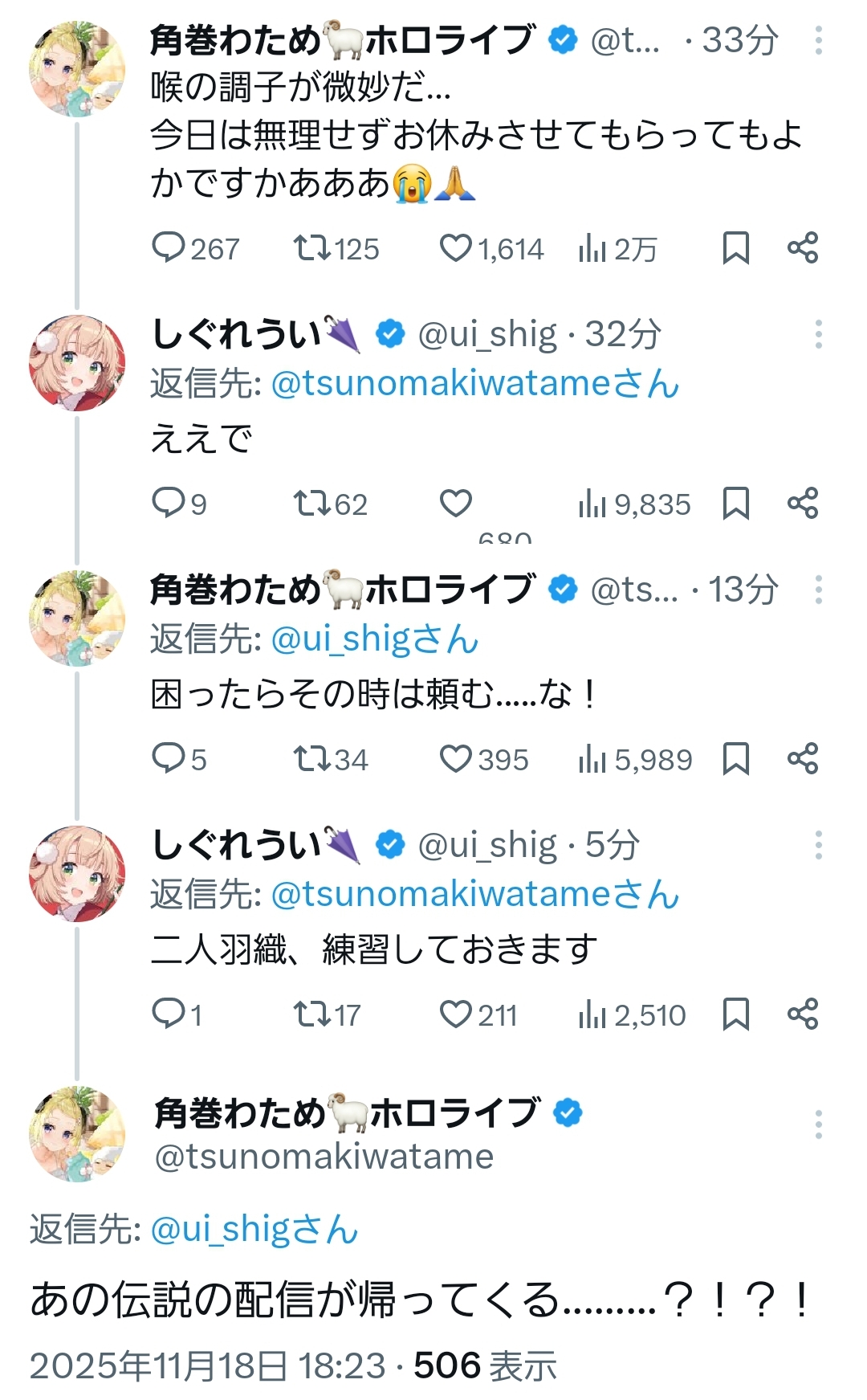Viewport: 867px width, 1400px height.
Task: Open more options on the 32-minute reply
Action: tap(818, 334)
